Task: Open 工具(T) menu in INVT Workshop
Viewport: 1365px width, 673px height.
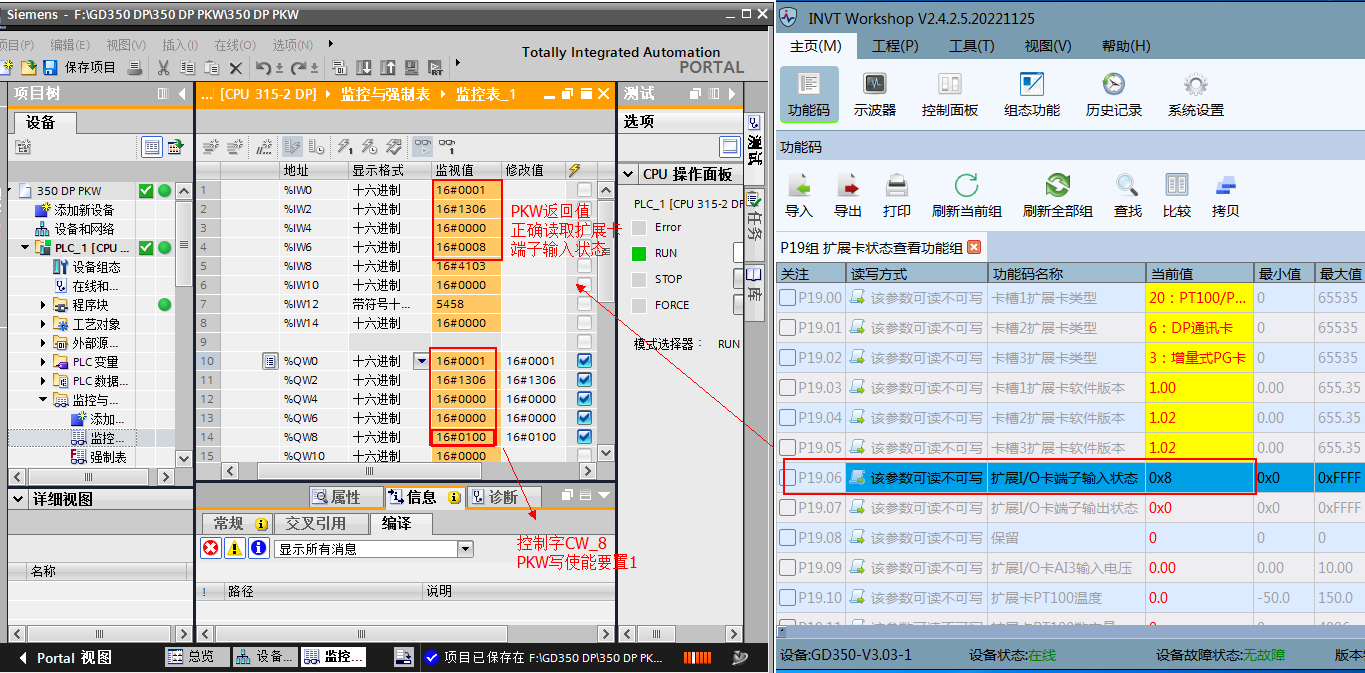Action: click(972, 46)
